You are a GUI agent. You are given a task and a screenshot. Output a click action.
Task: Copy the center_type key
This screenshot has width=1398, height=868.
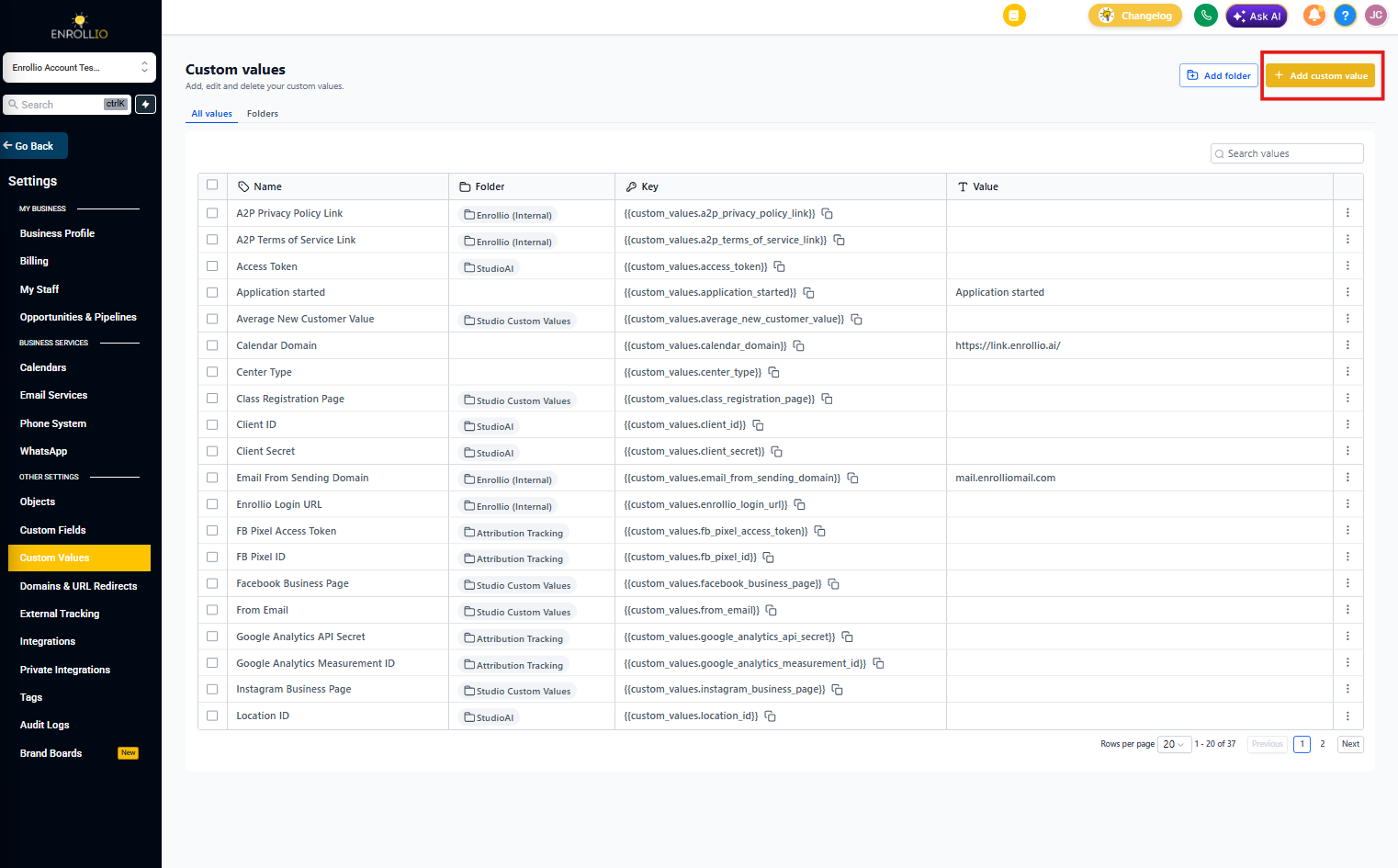tap(773, 373)
